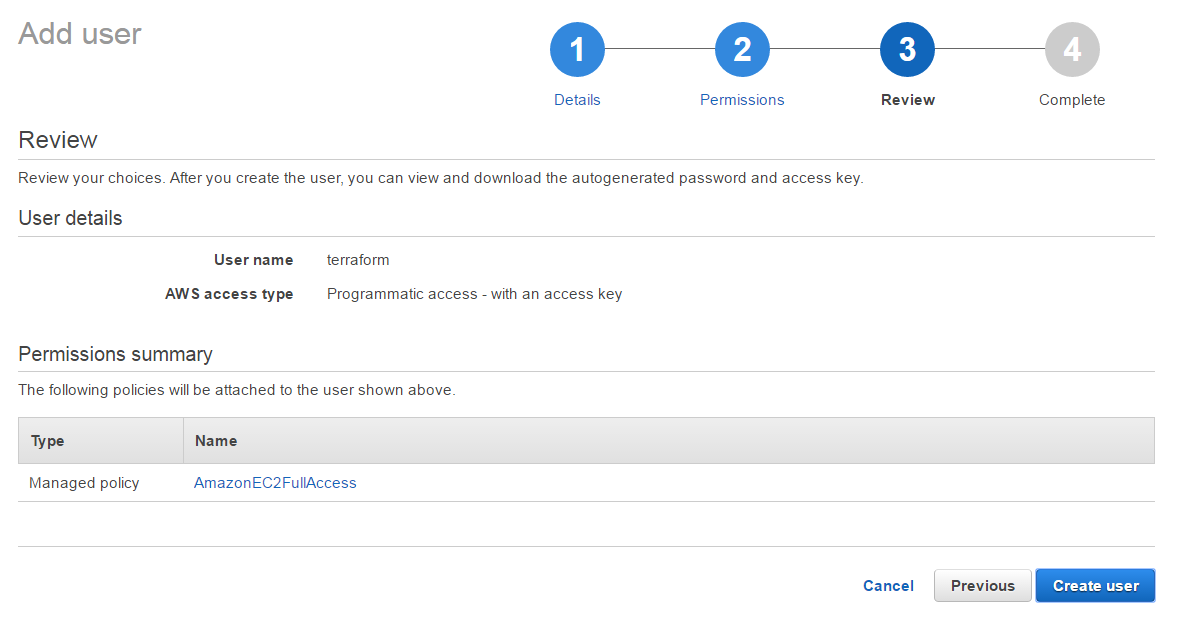Click the step 1 circle icon
This screenshot has width=1201, height=626.
(x=577, y=49)
